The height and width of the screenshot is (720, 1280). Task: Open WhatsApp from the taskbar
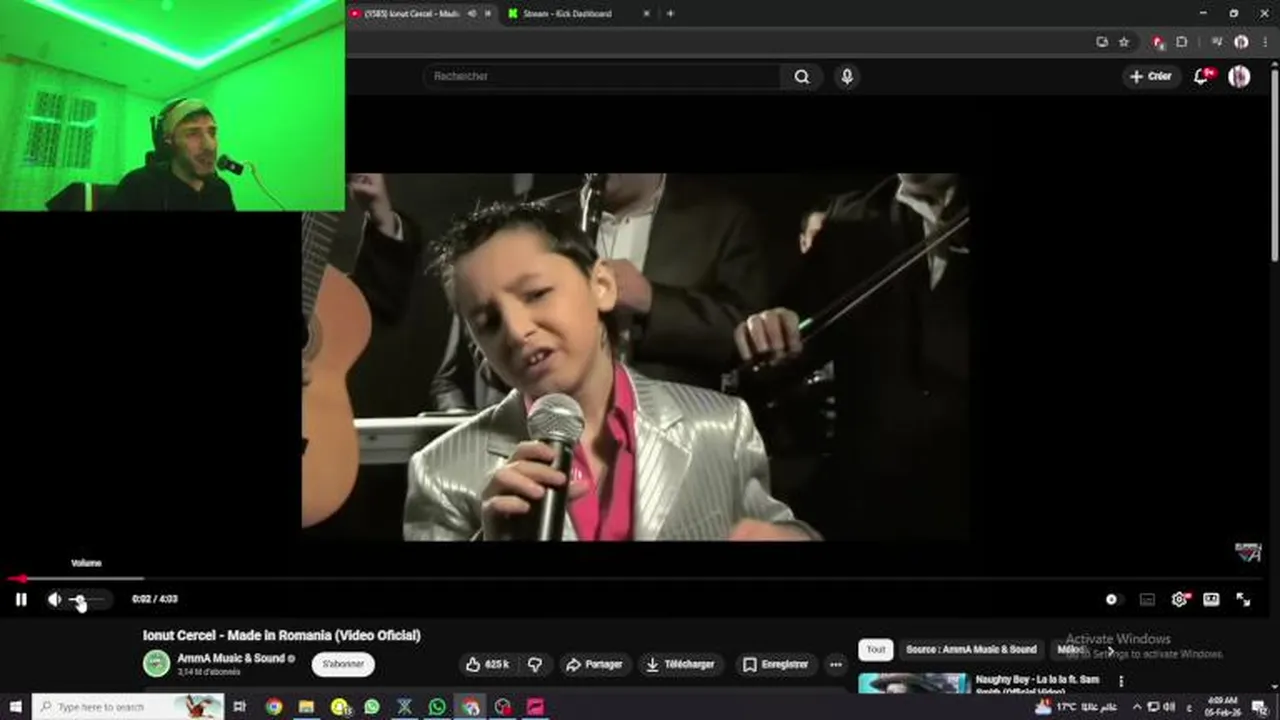(x=437, y=707)
